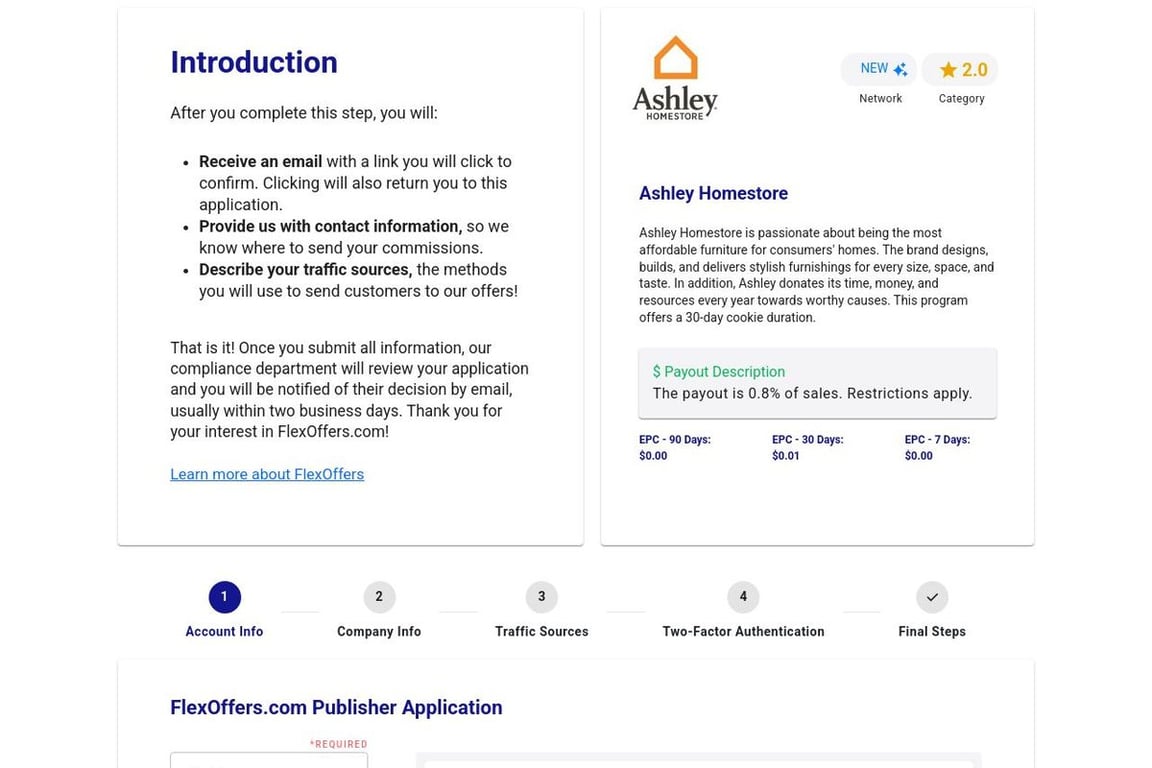Click the Category label under rating
The image size is (1152, 768).
pyautogui.click(x=961, y=98)
